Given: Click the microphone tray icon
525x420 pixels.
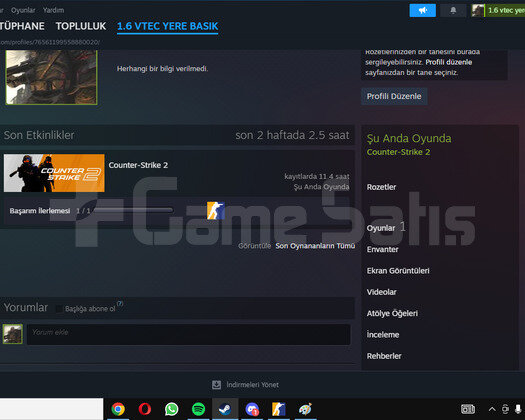Looking at the screenshot, I should tap(518, 409).
